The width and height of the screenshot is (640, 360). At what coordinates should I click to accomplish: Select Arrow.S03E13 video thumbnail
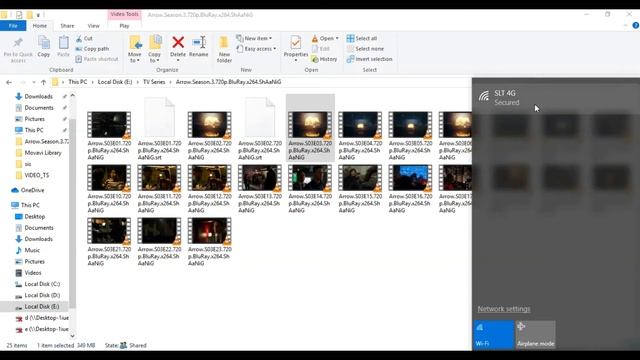pos(260,178)
